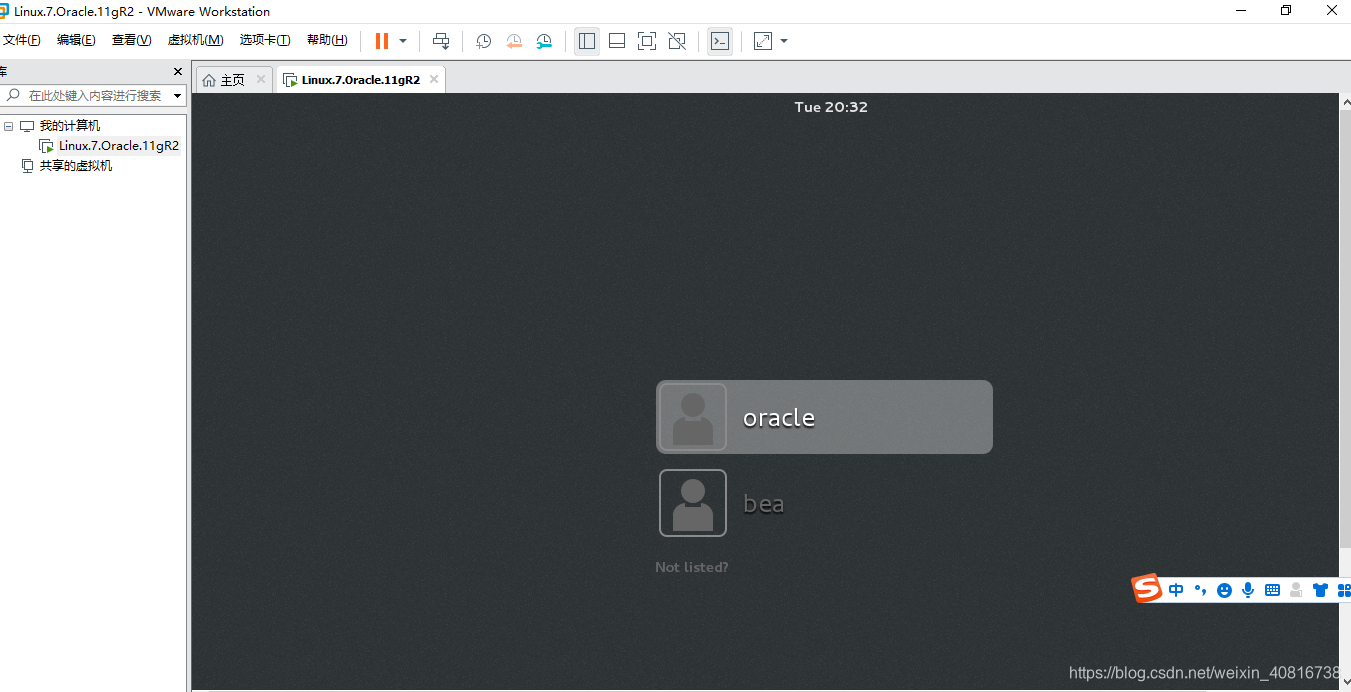Screen dimensions: 1351x692
Task: Choose the bea user account
Action: (824, 503)
